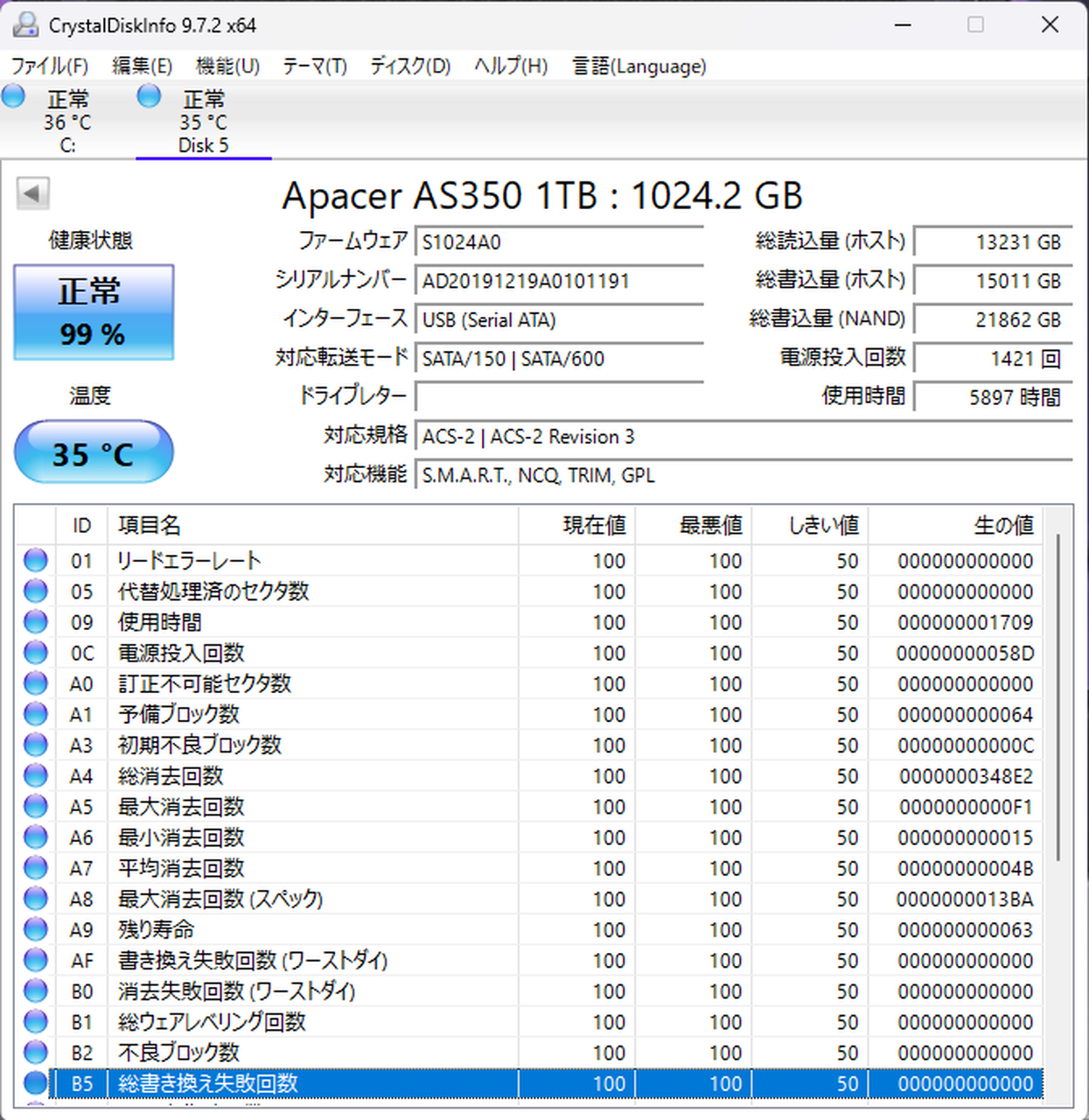Click the C: drive status orb

pyautogui.click(x=14, y=95)
